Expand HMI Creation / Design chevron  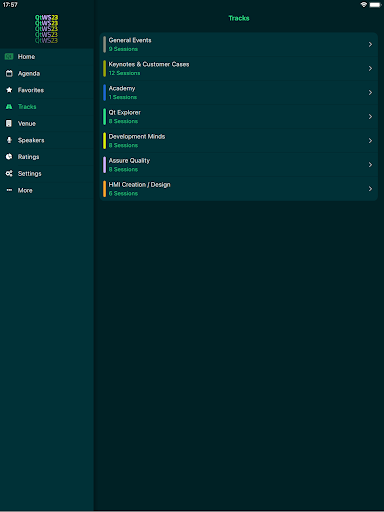[x=370, y=189]
